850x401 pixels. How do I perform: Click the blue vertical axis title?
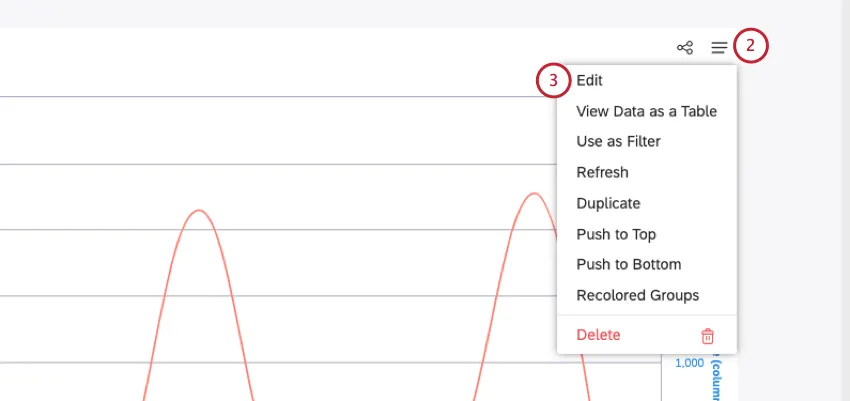pyautogui.click(x=716, y=382)
